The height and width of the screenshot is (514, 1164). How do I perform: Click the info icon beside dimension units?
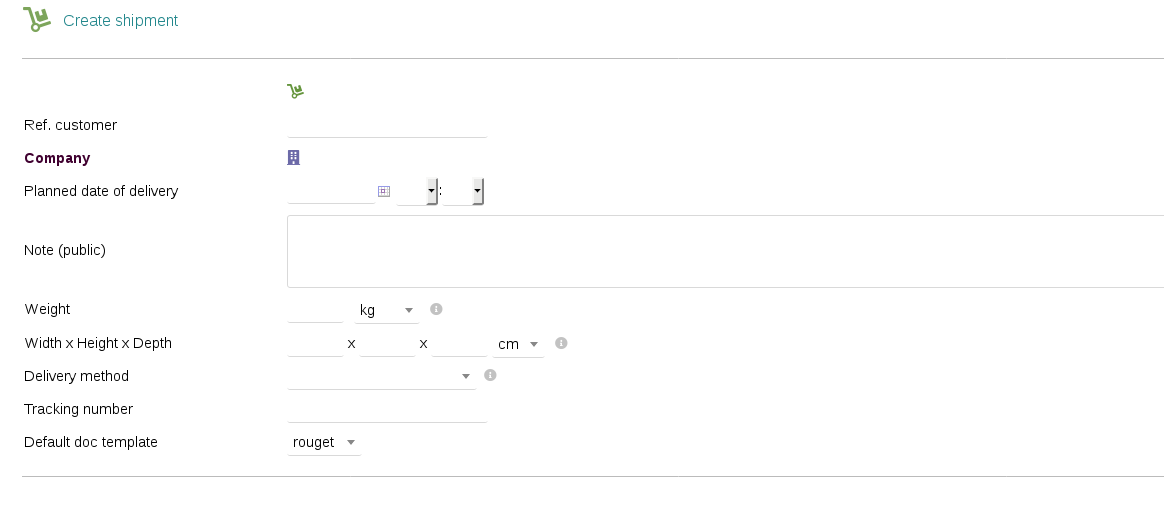561,343
